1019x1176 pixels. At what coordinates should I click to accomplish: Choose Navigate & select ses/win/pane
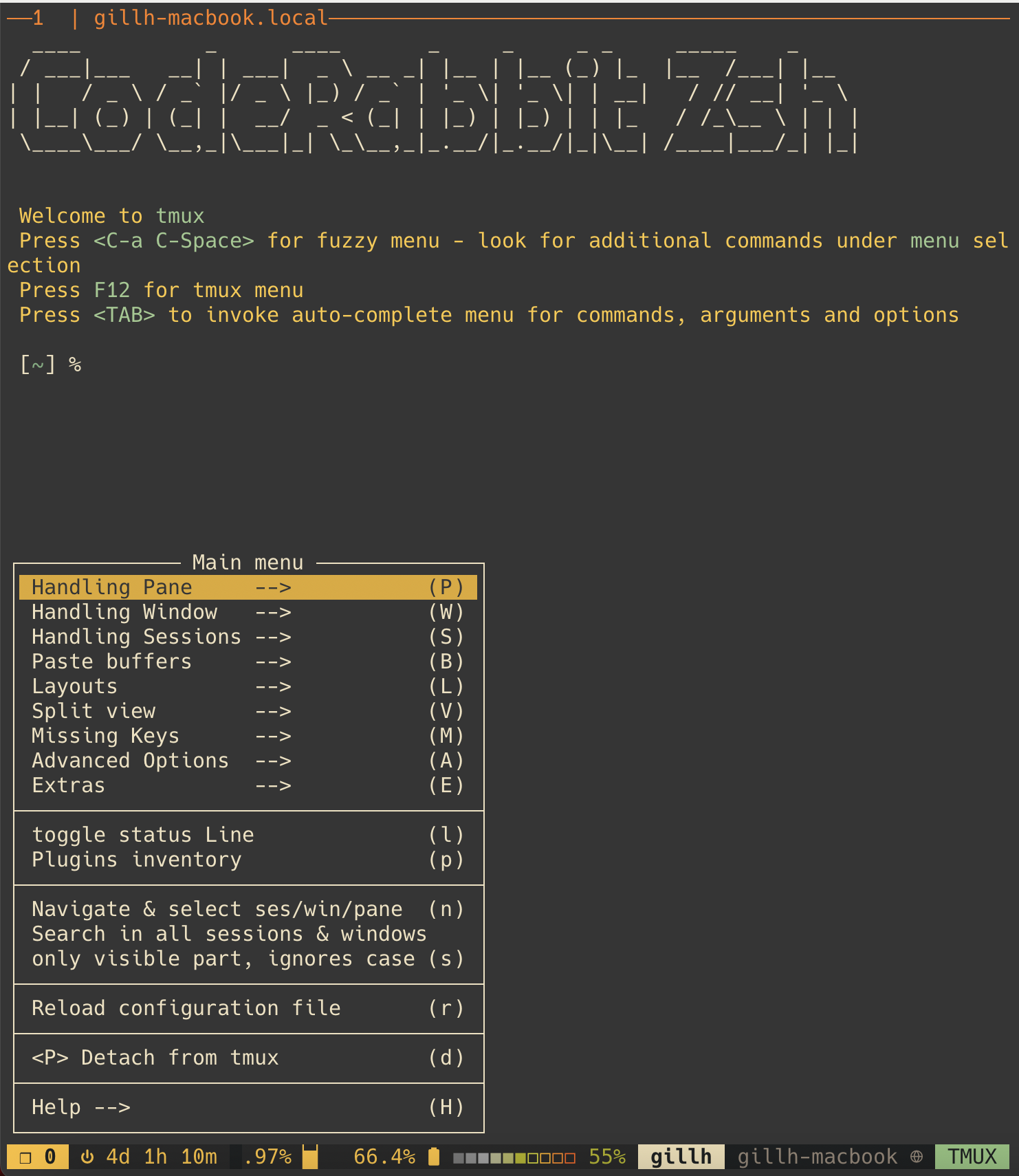click(248, 909)
